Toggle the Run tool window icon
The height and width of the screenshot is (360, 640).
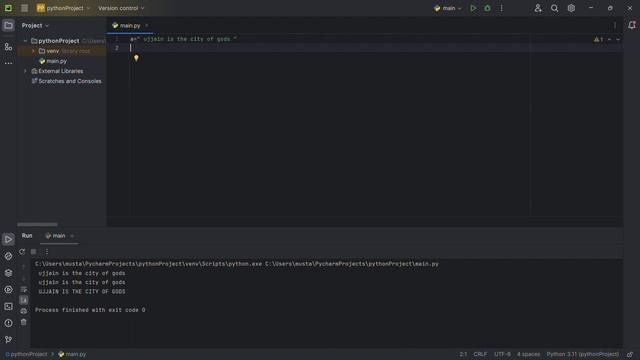(x=8, y=239)
